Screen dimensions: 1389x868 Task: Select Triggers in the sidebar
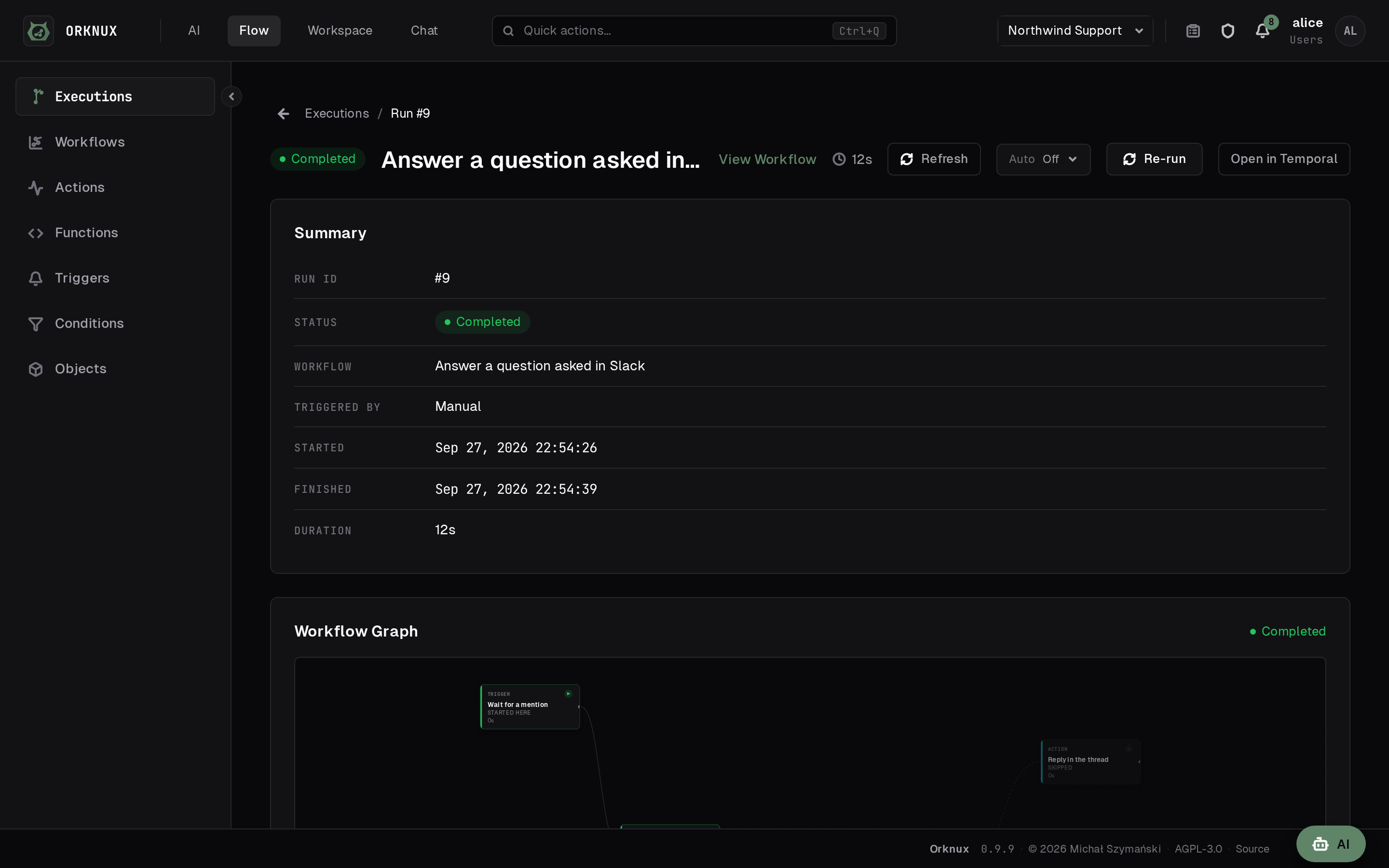point(115,278)
